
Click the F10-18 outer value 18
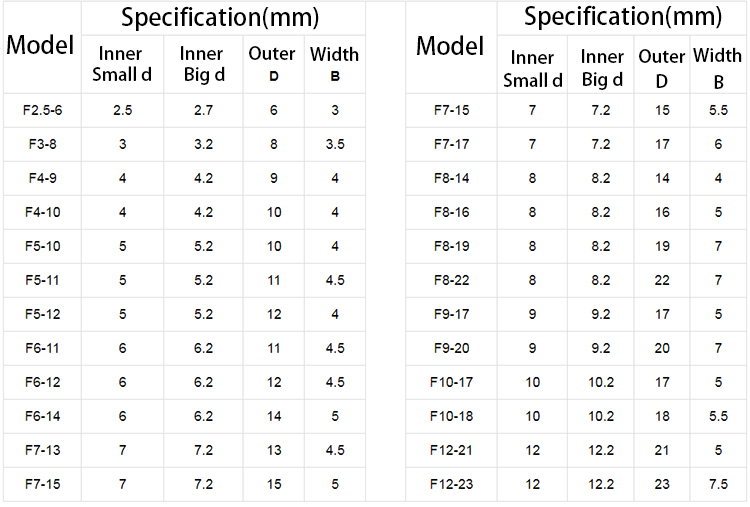662,416
